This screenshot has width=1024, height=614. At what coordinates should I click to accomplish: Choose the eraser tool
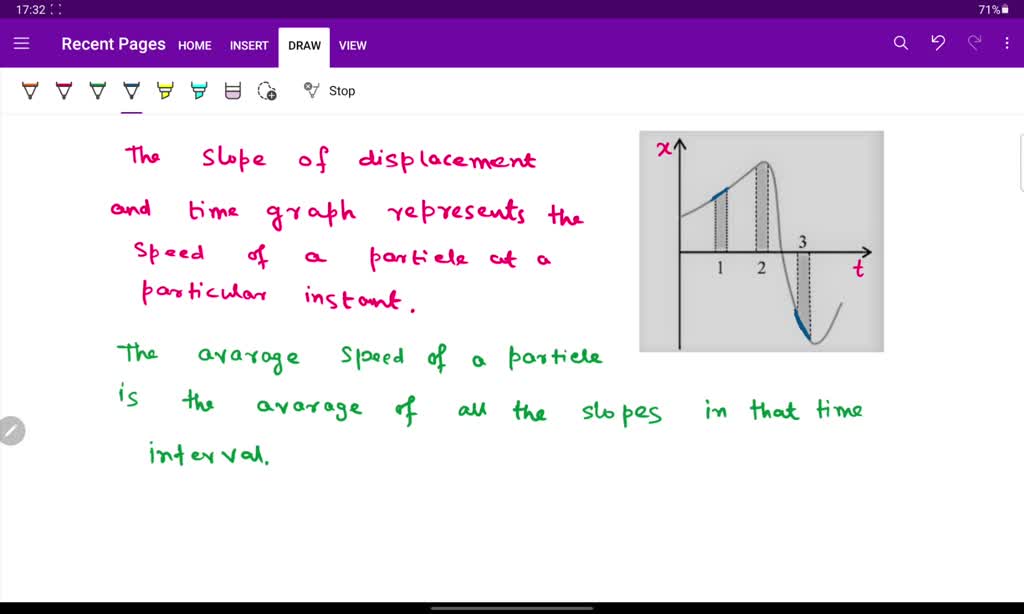233,91
